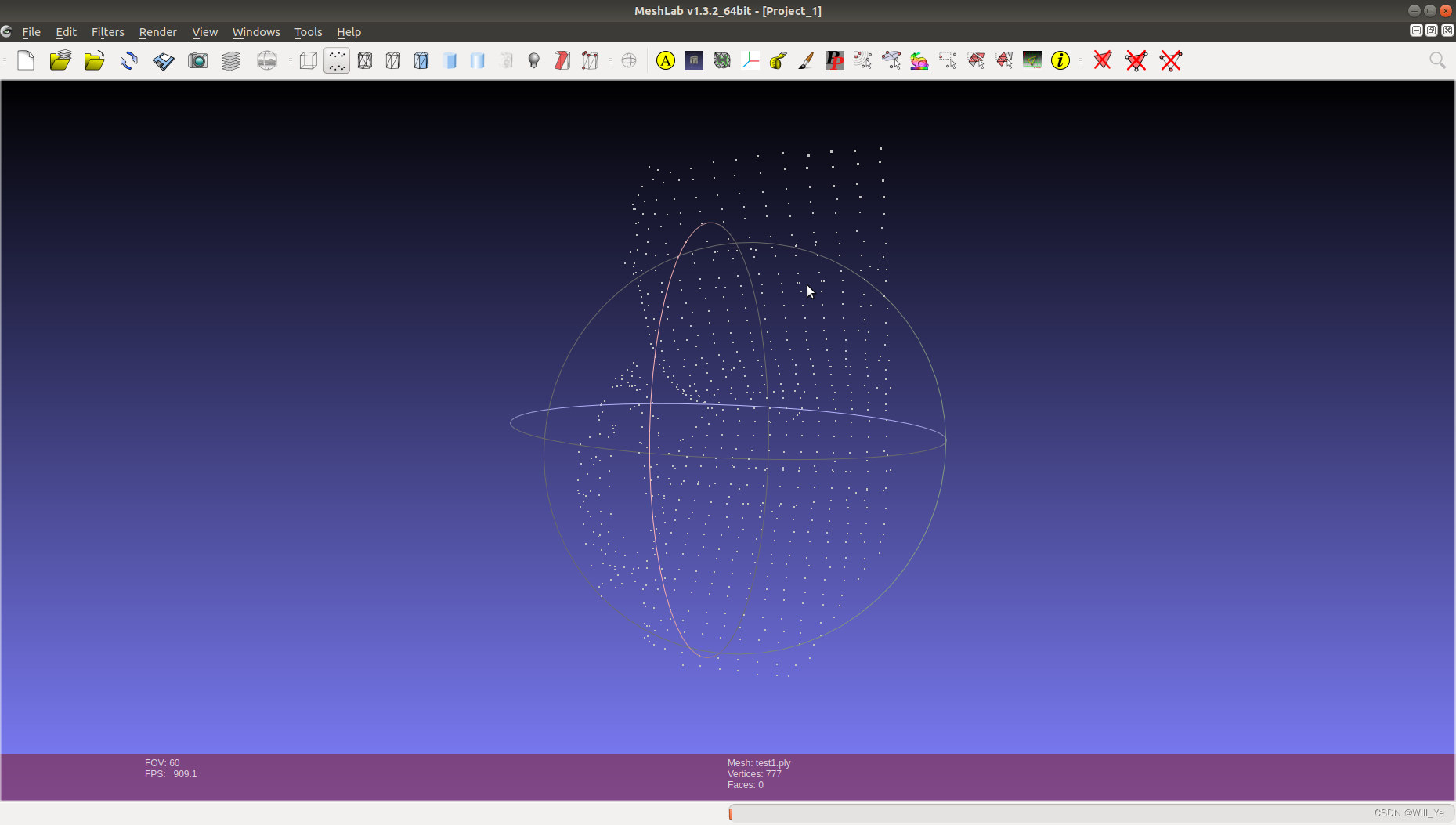1456x825 pixels.
Task: Click the search magnifier icon
Action: pos(1437,60)
